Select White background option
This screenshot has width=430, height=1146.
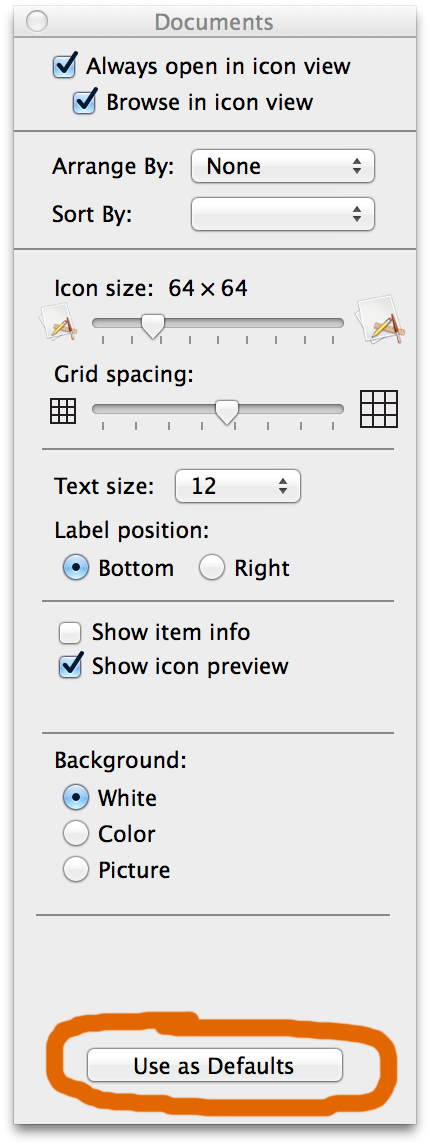point(76,798)
